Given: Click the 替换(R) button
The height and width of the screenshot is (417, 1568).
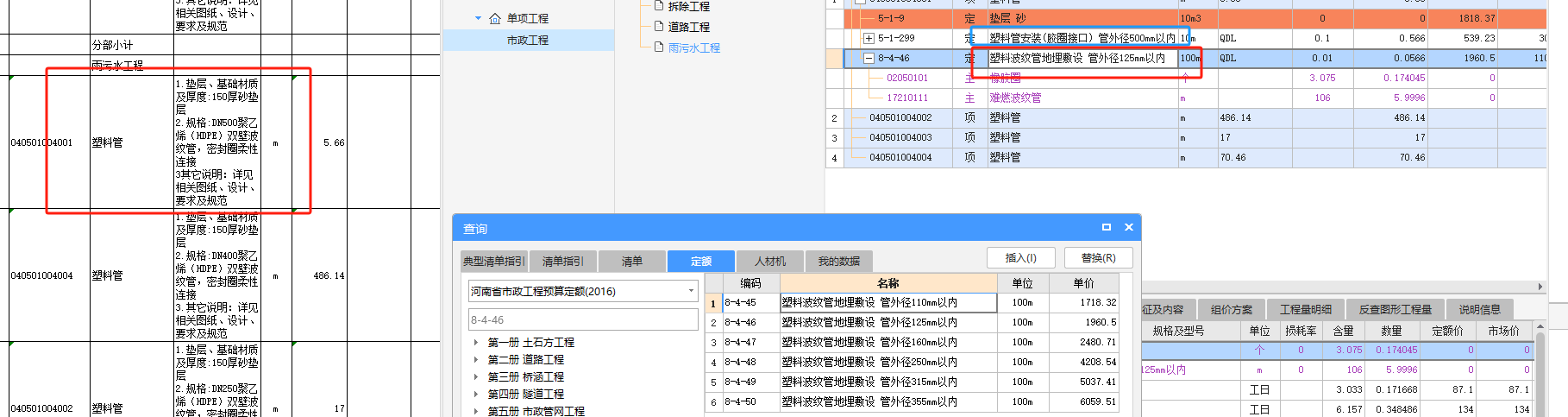Looking at the screenshot, I should [1098, 258].
